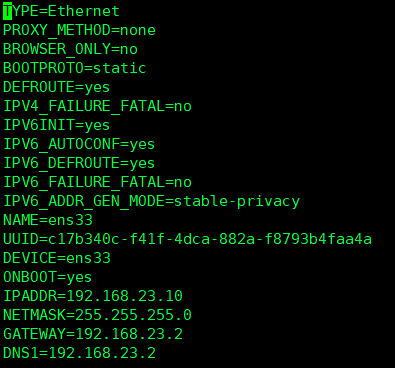Viewport: 395px width, 368px height.
Task: Click the NAME=ens33 line
Action: coord(48,220)
